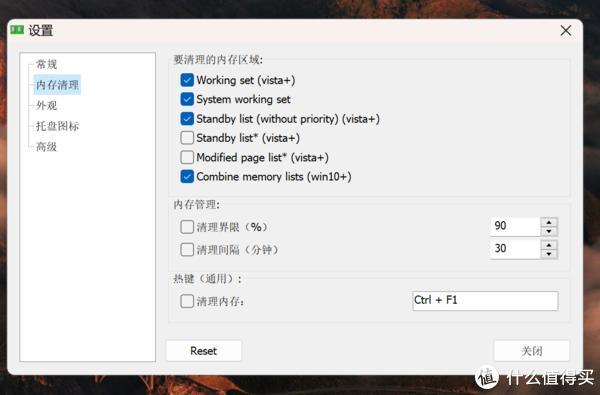Increase 清理间隔 minutes with up arrow
The width and height of the screenshot is (600, 395).
pyautogui.click(x=549, y=245)
